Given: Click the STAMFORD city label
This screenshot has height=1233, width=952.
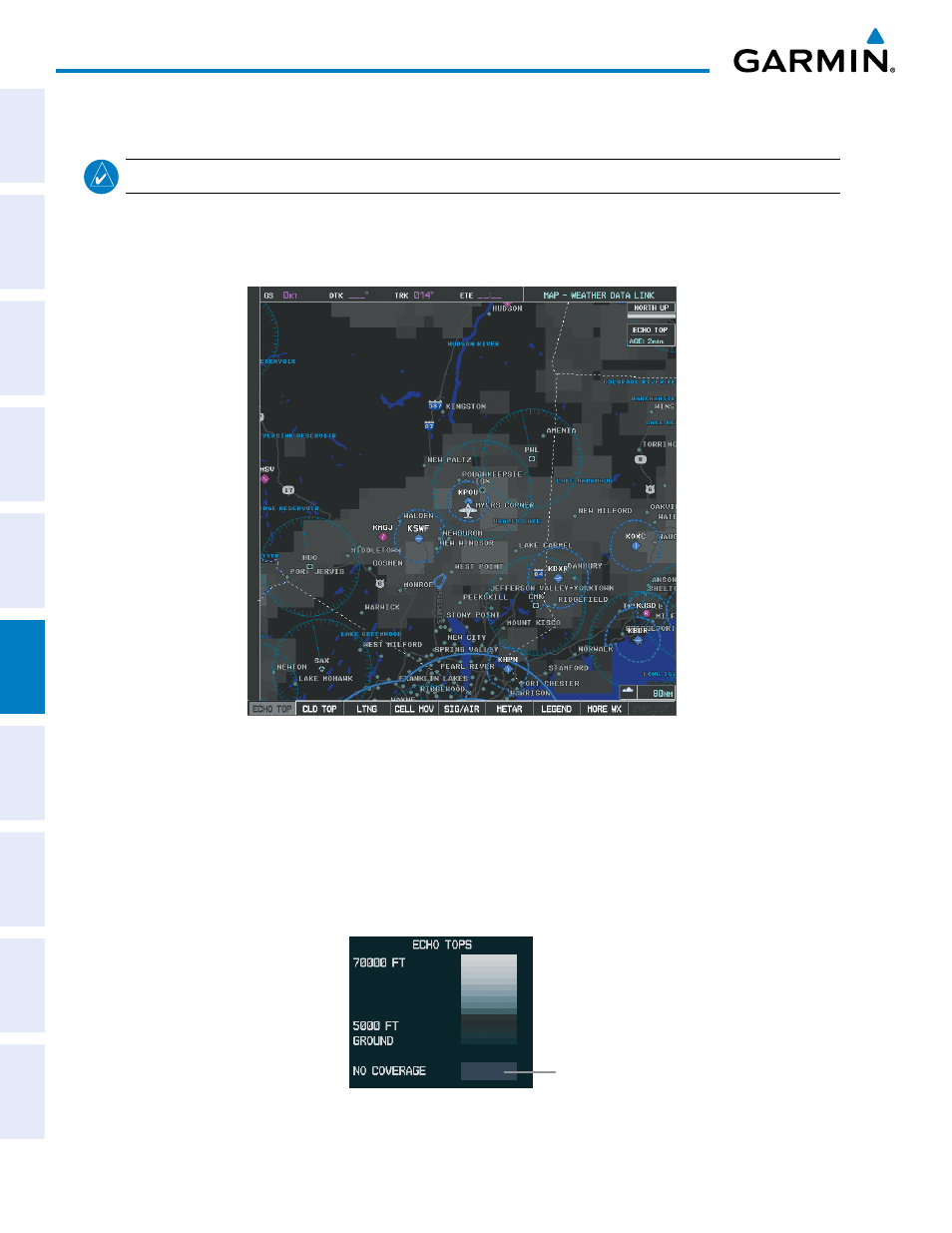Looking at the screenshot, I should click(x=569, y=668).
